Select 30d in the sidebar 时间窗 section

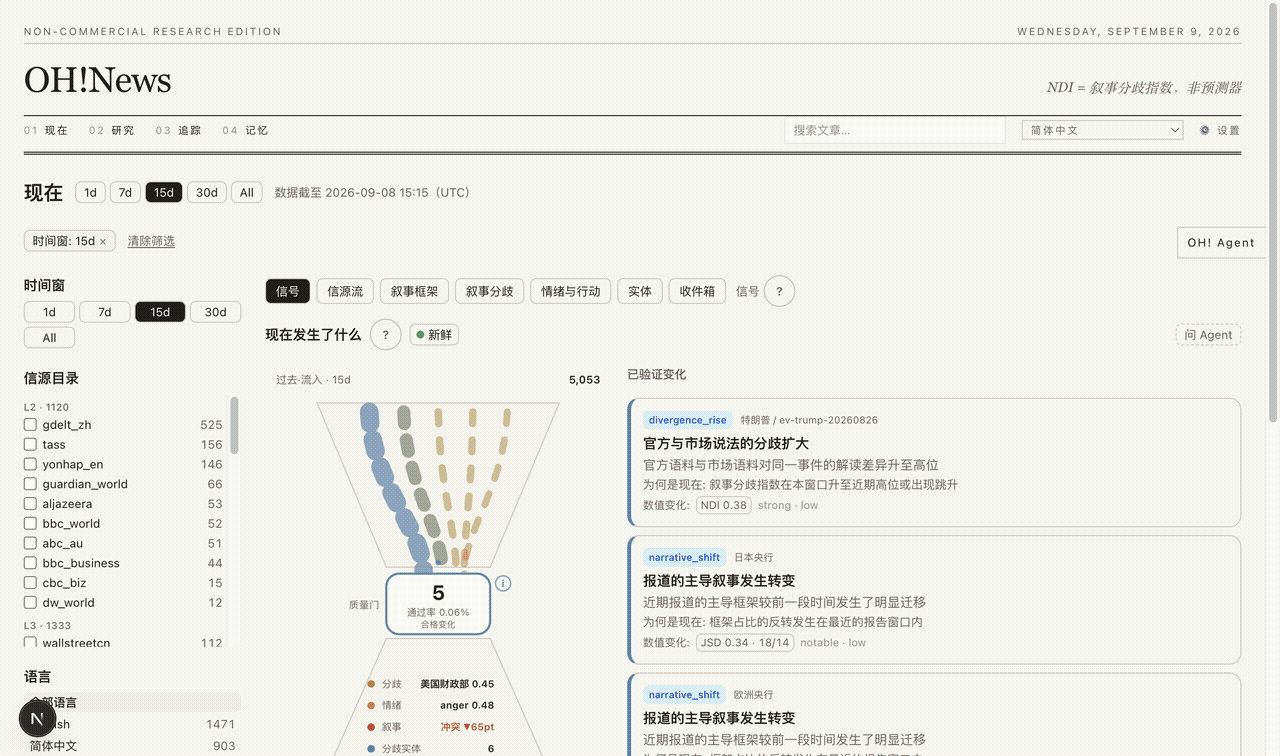click(216, 312)
